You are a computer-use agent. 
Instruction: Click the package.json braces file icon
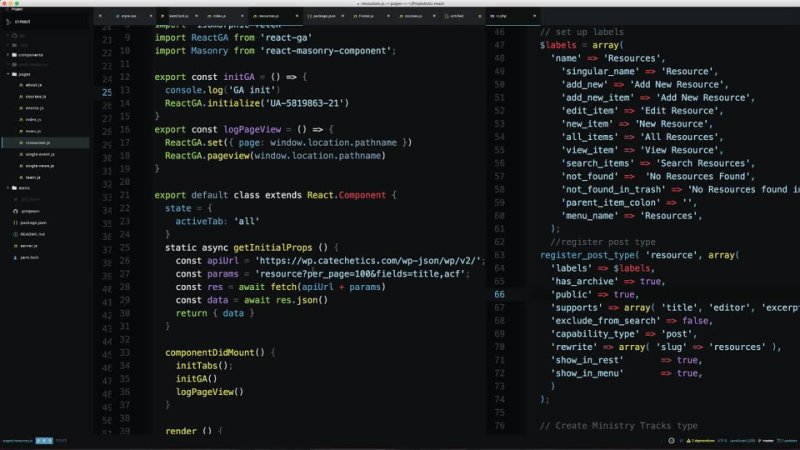point(15,222)
